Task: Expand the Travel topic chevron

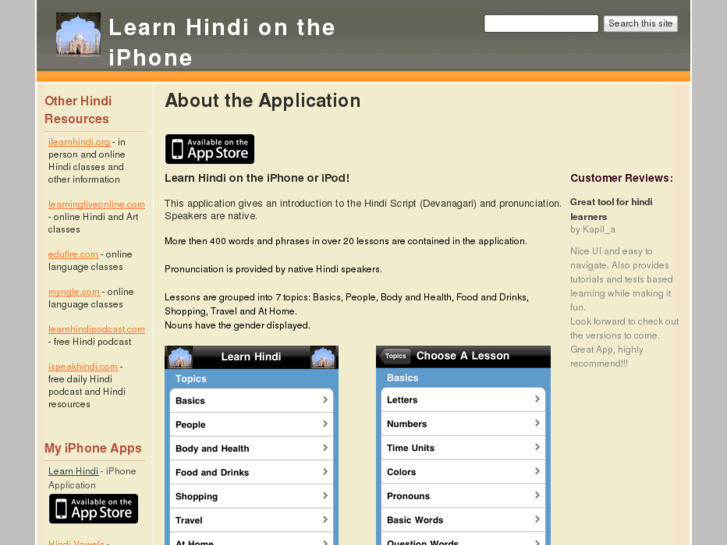Action: (325, 520)
